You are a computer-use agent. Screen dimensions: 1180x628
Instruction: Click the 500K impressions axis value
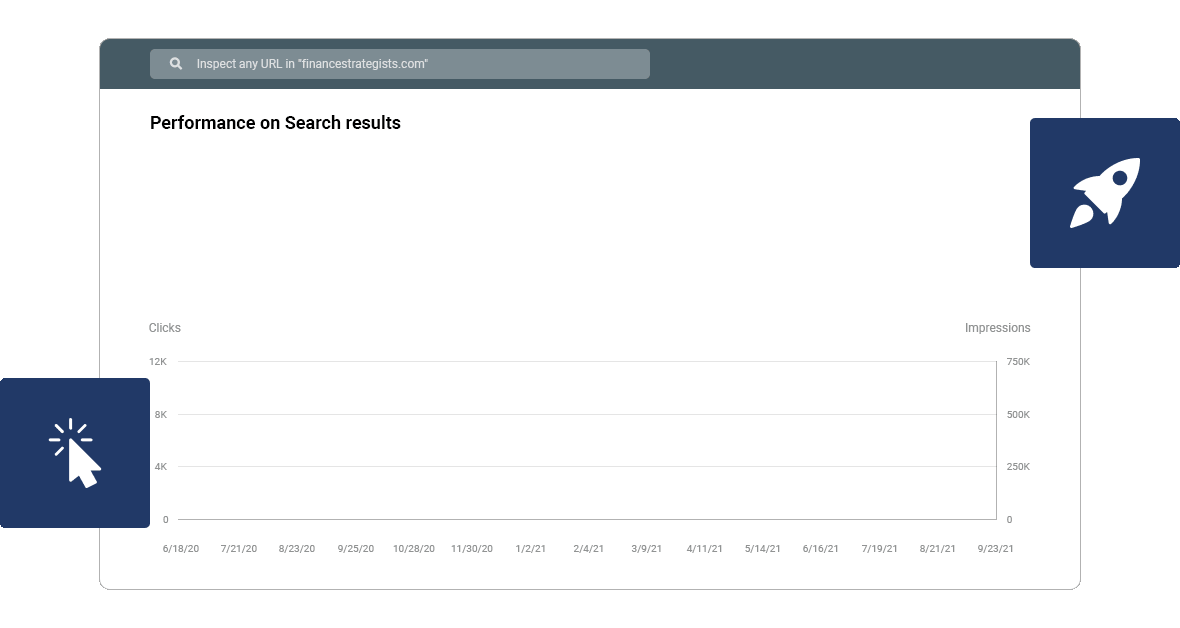(x=1018, y=414)
